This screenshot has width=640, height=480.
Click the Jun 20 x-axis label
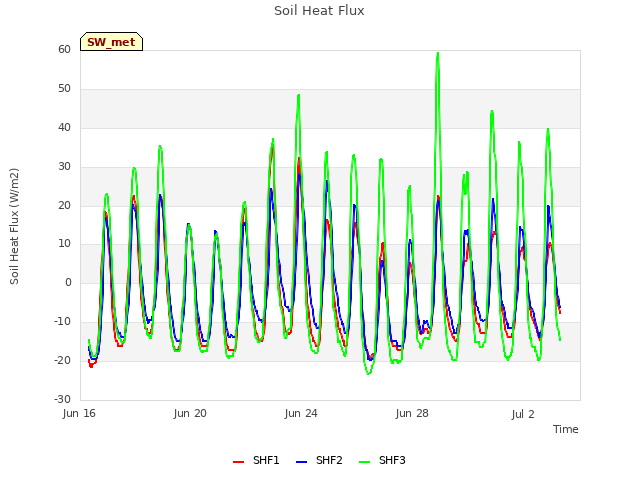tap(190, 413)
